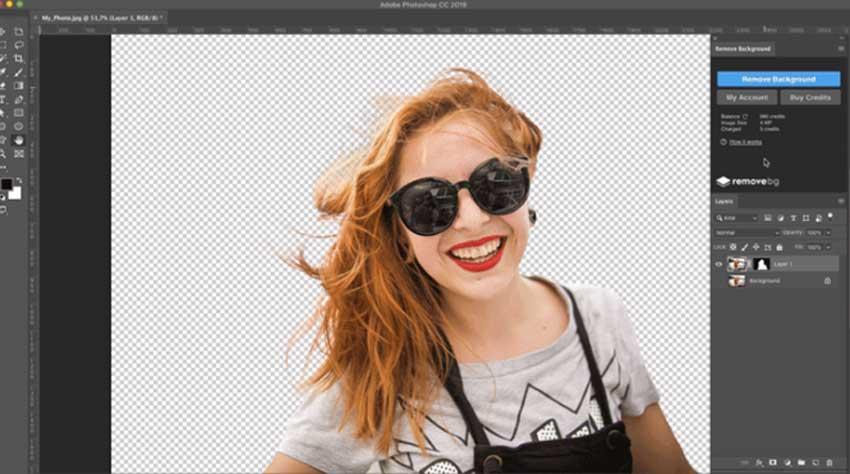Image resolution: width=850 pixels, height=474 pixels.
Task: Select the Crop tool
Action: [x=18, y=59]
